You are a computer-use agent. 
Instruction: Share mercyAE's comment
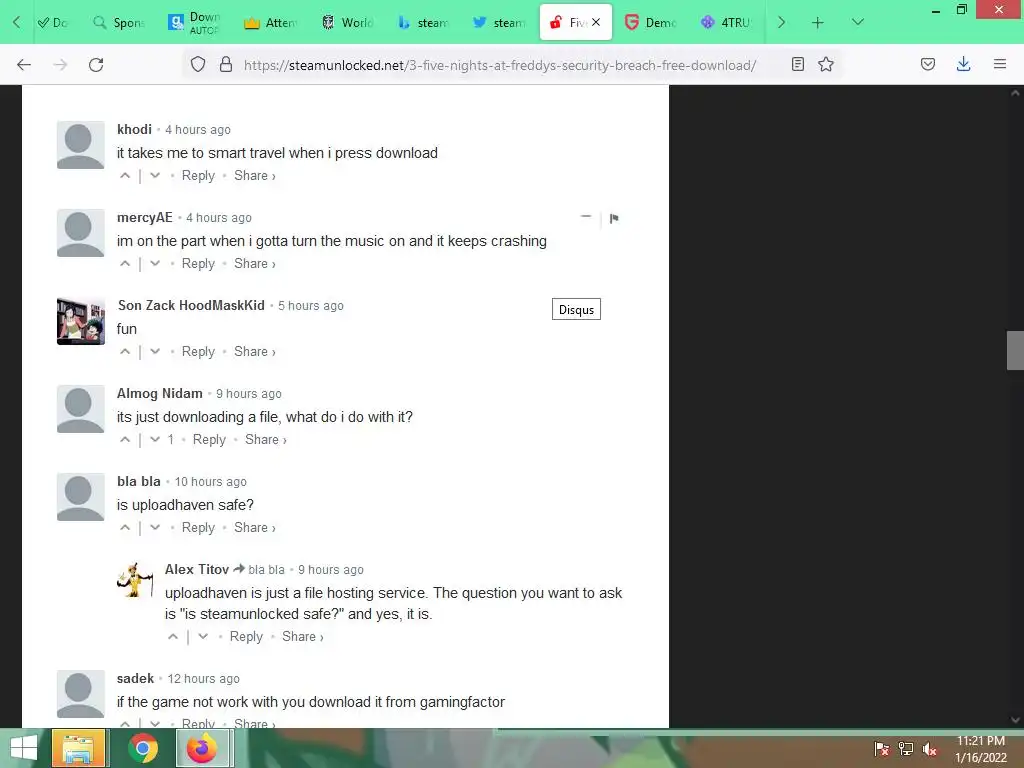(255, 264)
